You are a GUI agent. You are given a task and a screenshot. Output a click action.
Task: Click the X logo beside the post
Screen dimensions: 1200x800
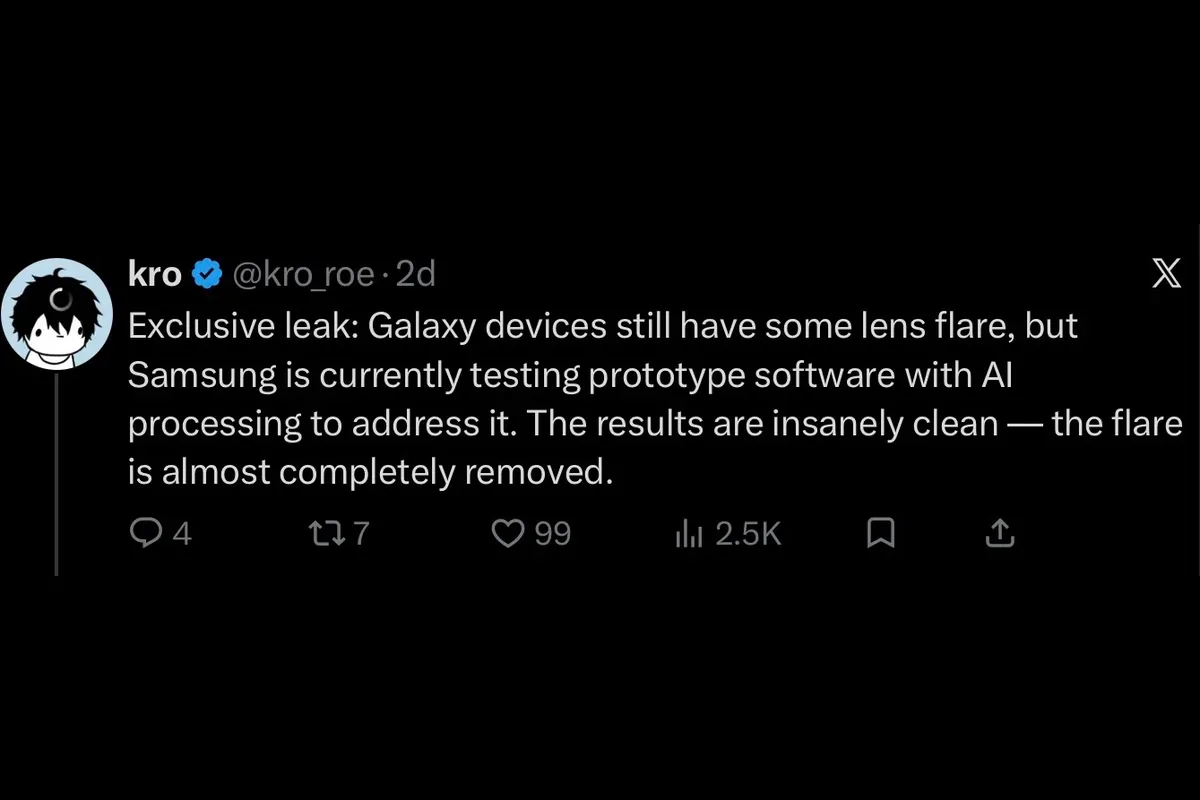tap(1167, 273)
